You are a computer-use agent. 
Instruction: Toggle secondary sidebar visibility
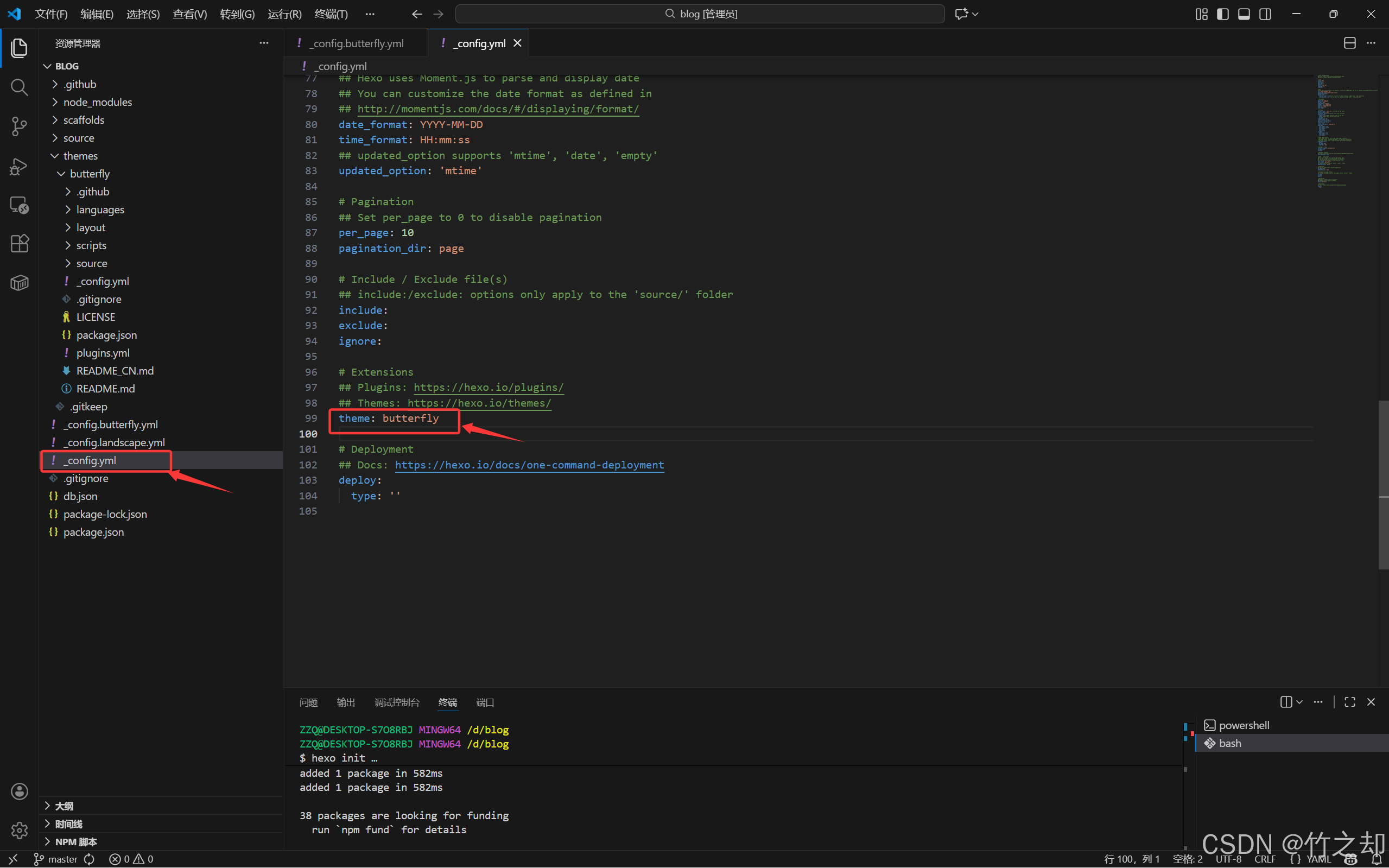pos(1265,14)
